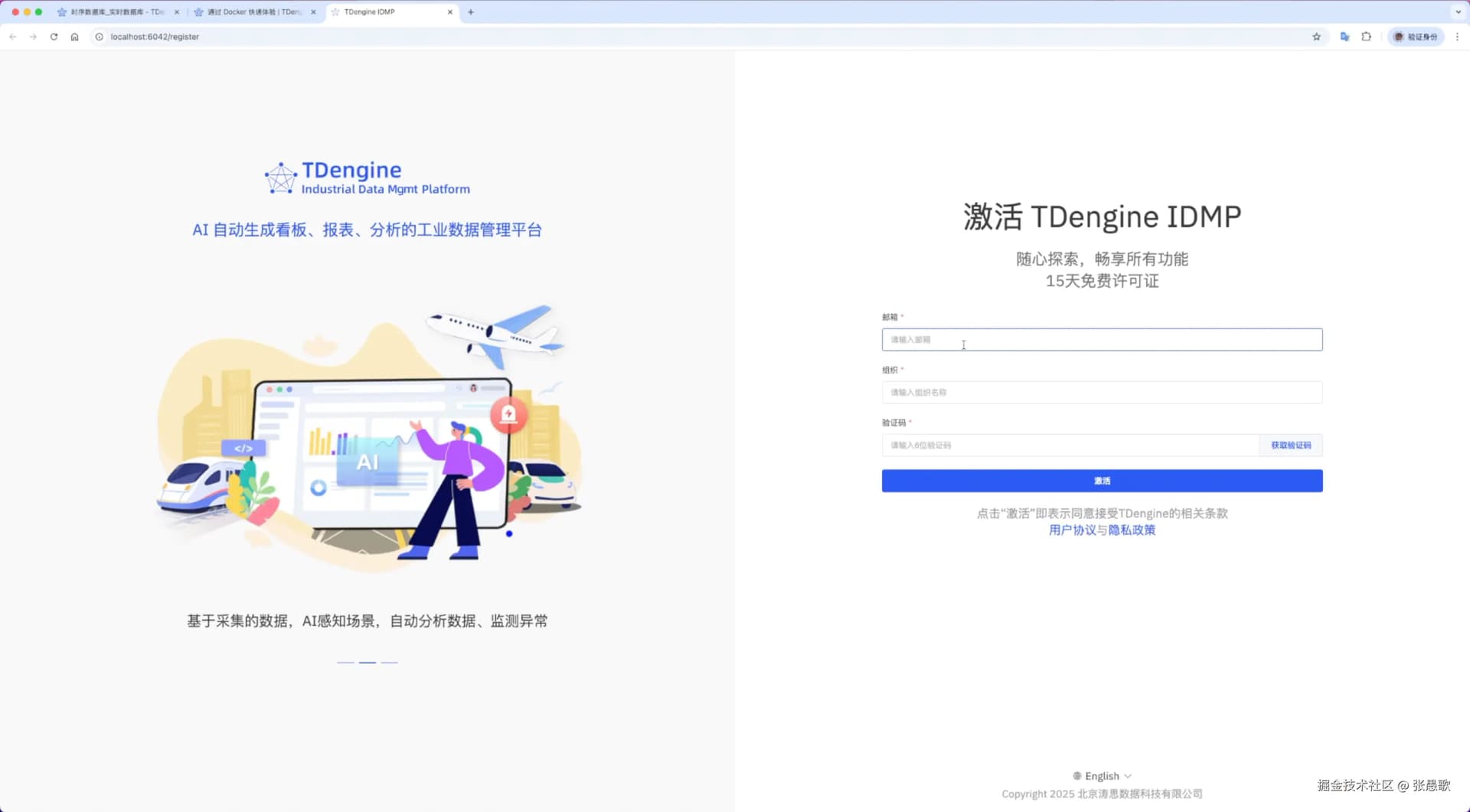Open the translate page icon
This screenshot has height=812, width=1470.
[x=1344, y=37]
